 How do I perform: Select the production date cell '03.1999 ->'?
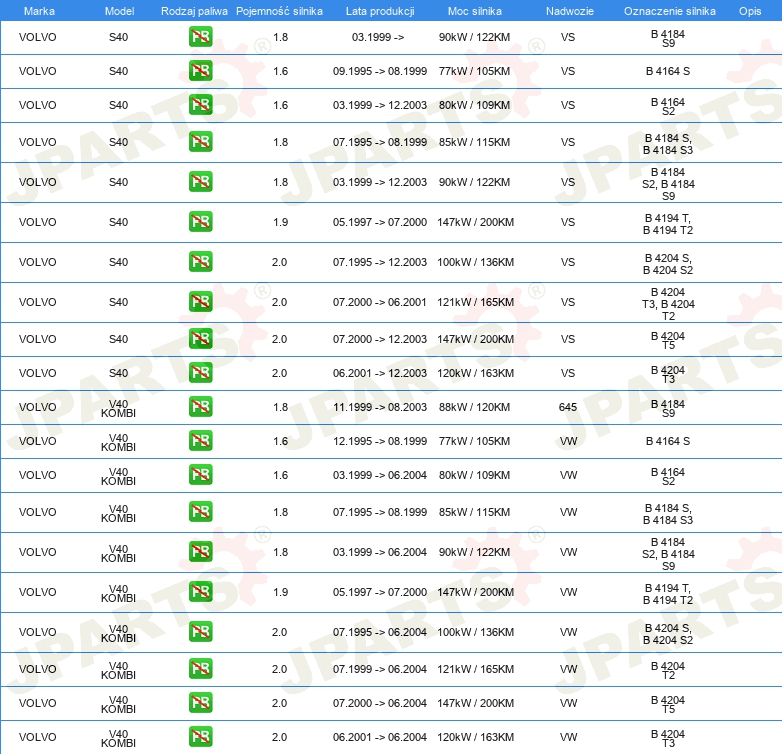pos(378,37)
